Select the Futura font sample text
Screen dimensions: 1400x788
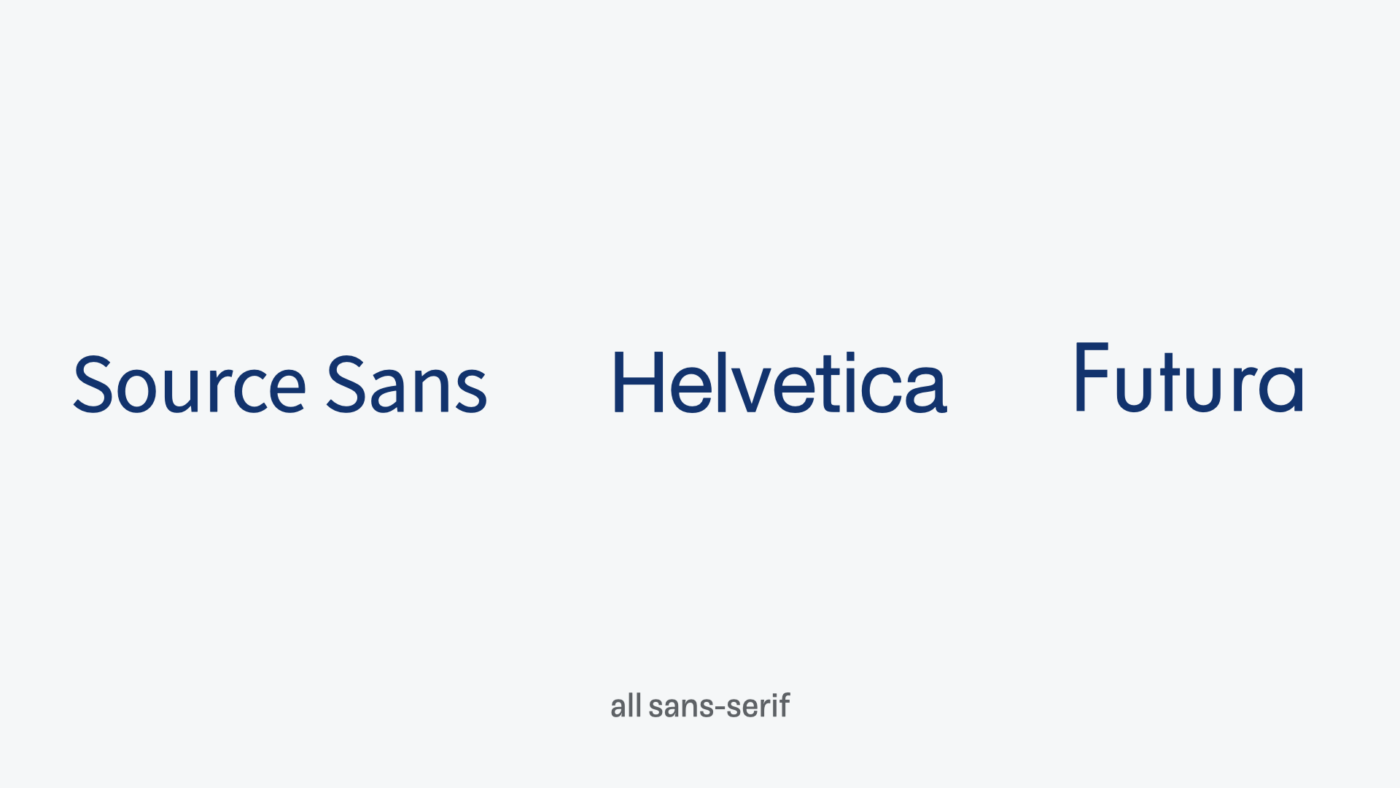point(1189,377)
